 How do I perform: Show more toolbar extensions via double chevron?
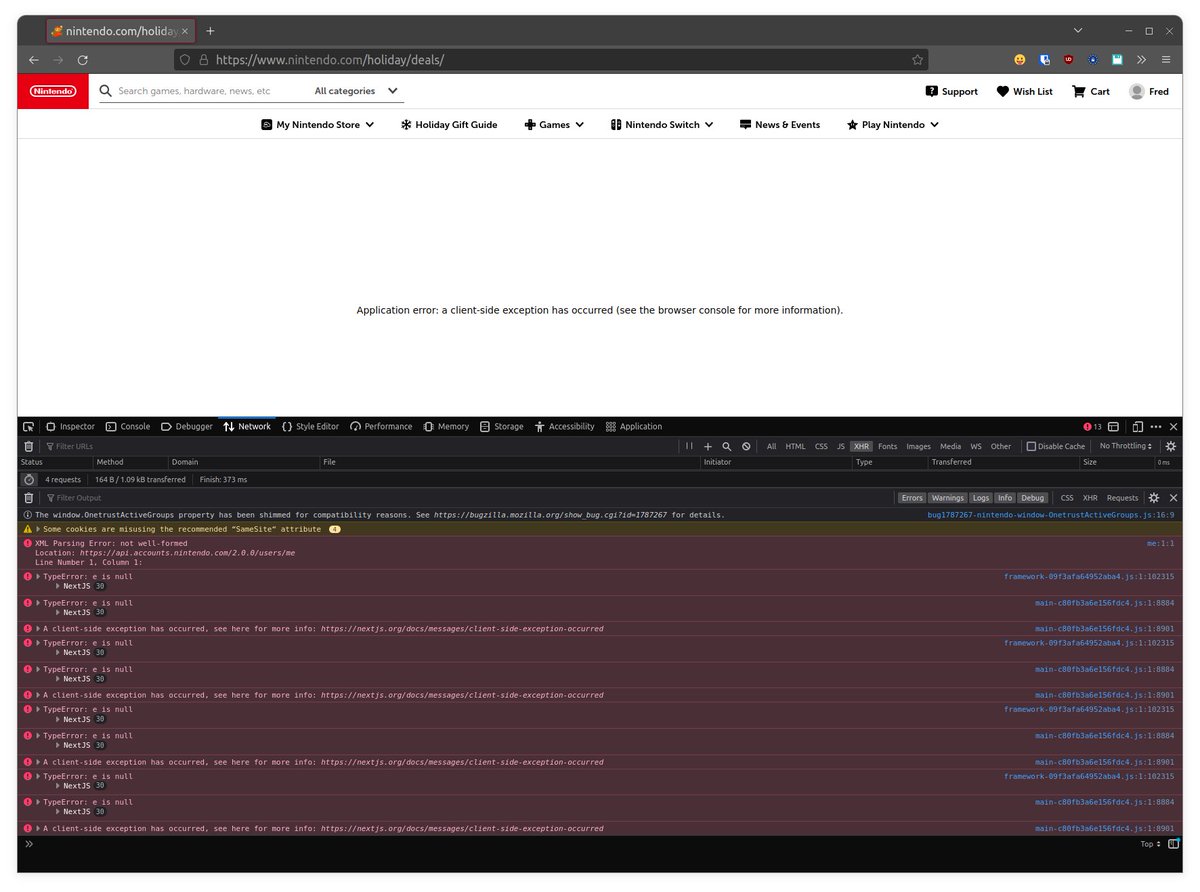click(1142, 60)
